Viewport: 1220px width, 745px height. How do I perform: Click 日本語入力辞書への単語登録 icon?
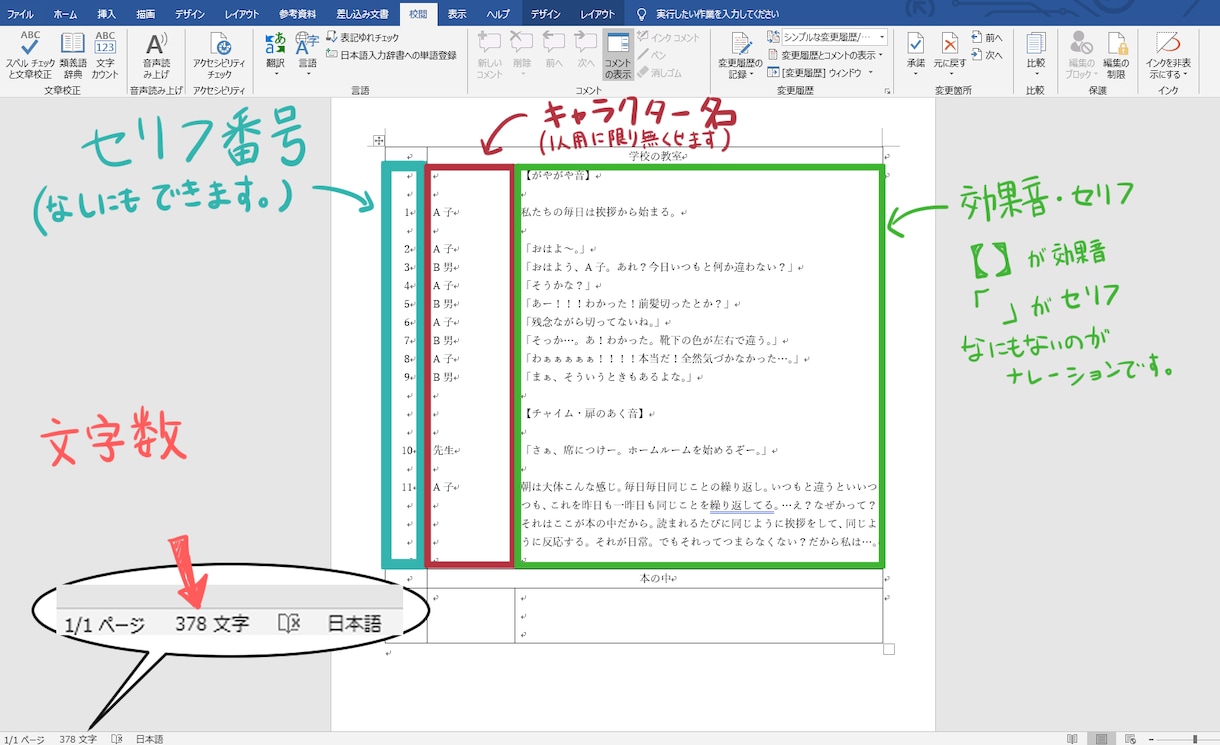[332, 56]
